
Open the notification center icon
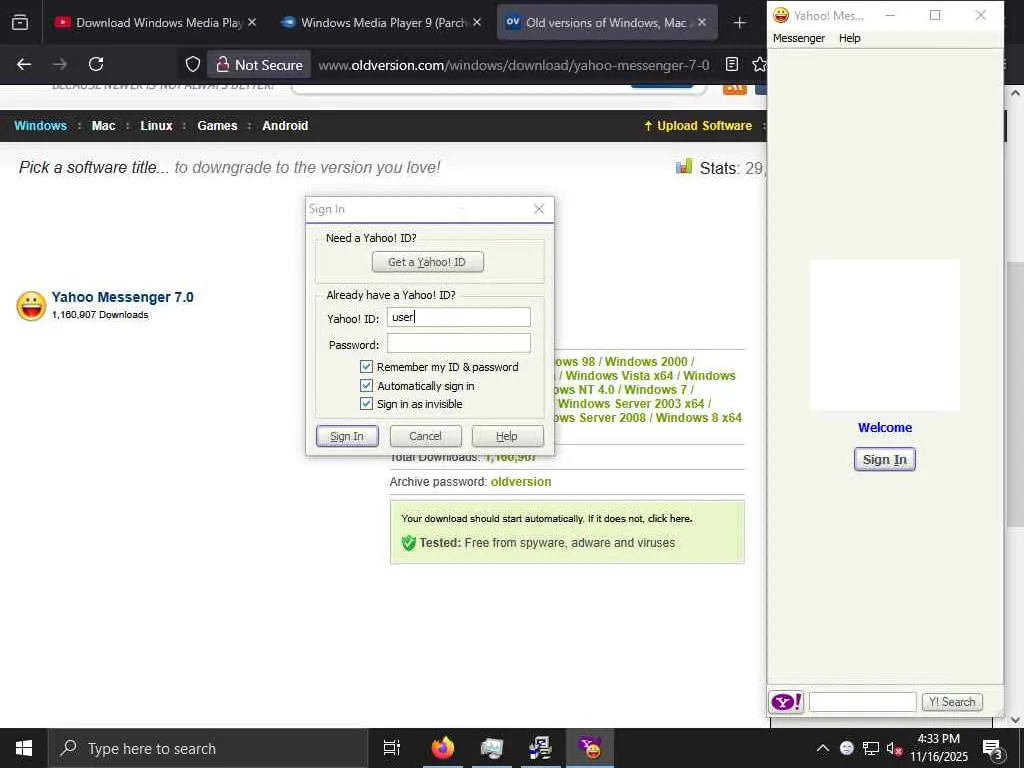coord(992,749)
